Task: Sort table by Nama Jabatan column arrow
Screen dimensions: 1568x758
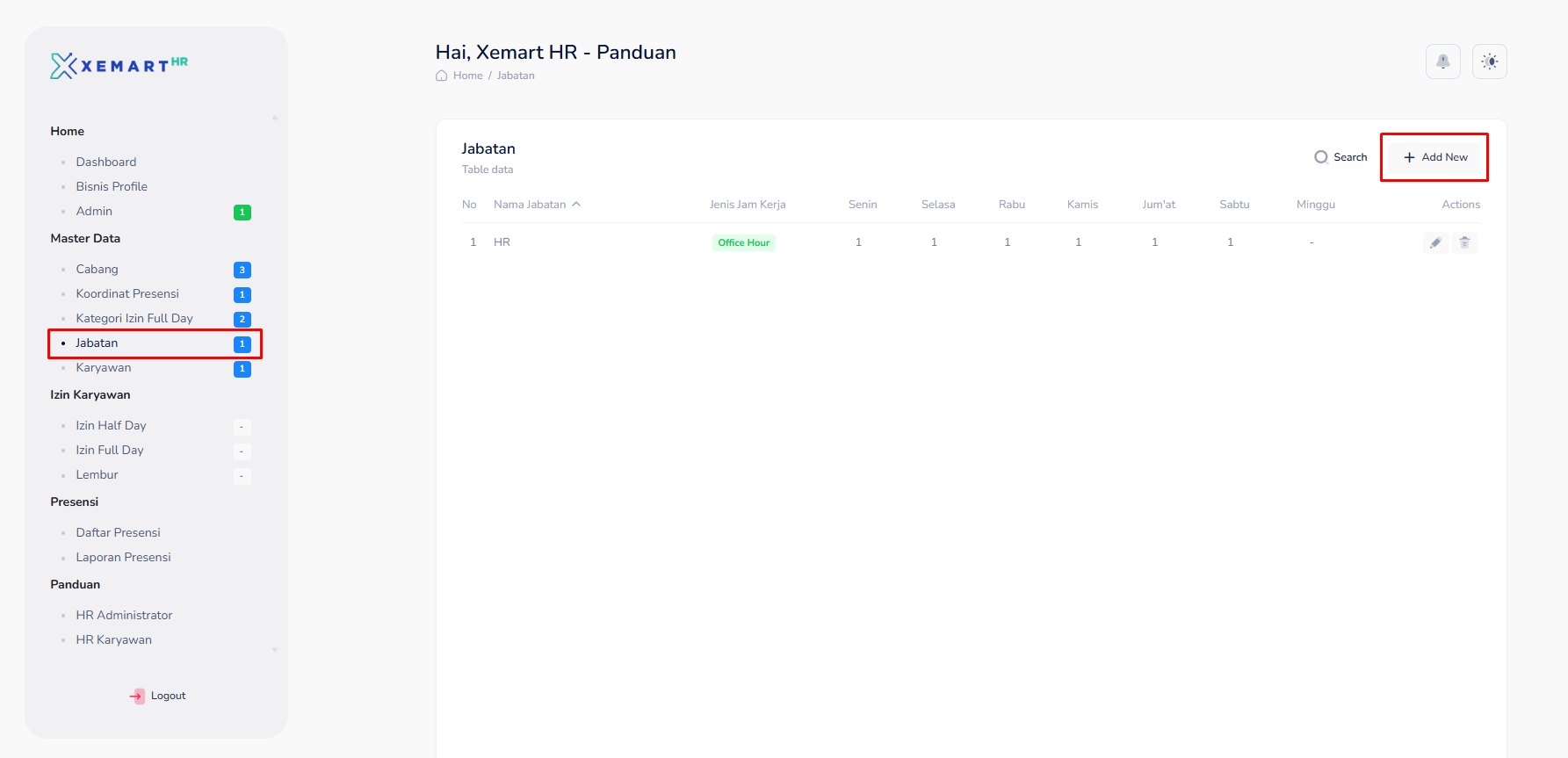Action: (576, 205)
